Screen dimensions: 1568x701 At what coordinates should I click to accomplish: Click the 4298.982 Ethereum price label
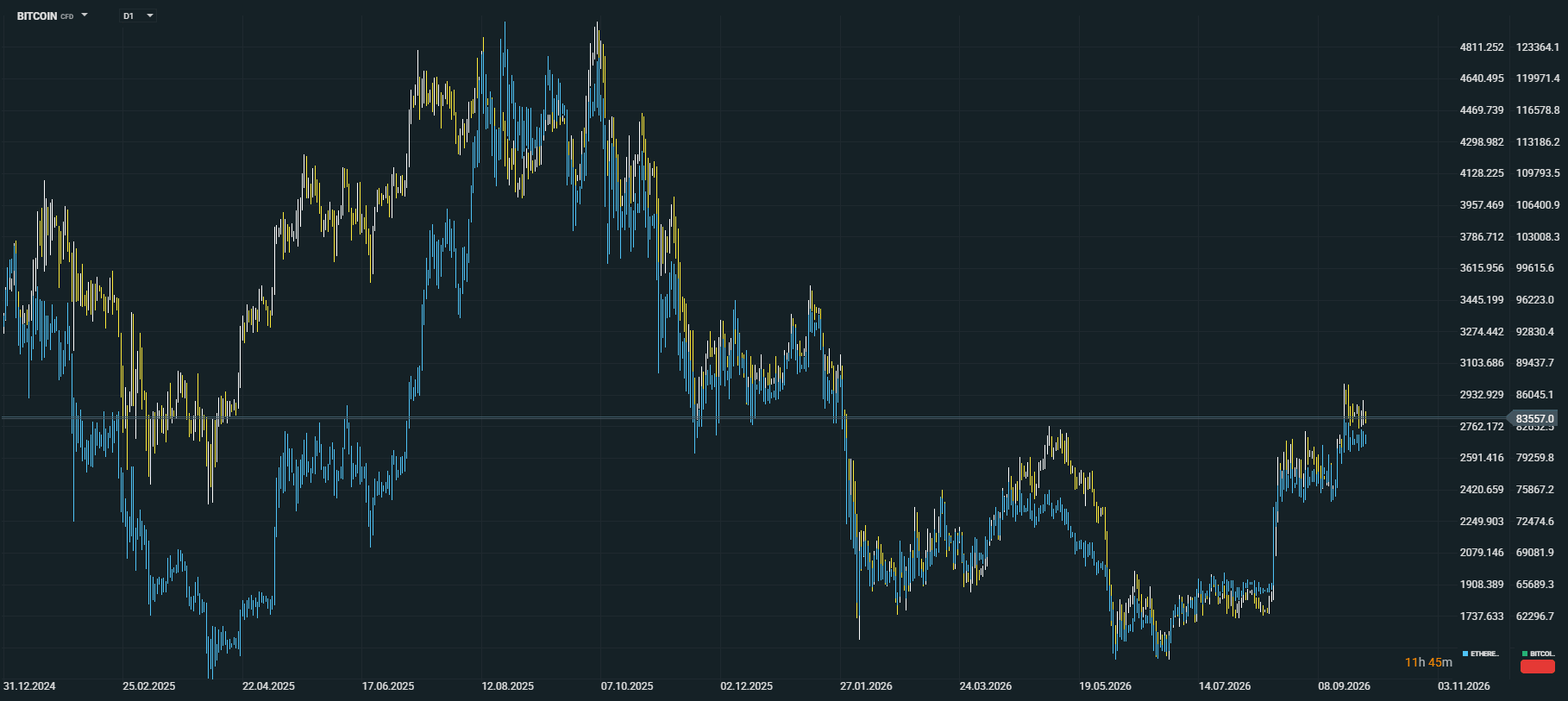[1482, 142]
